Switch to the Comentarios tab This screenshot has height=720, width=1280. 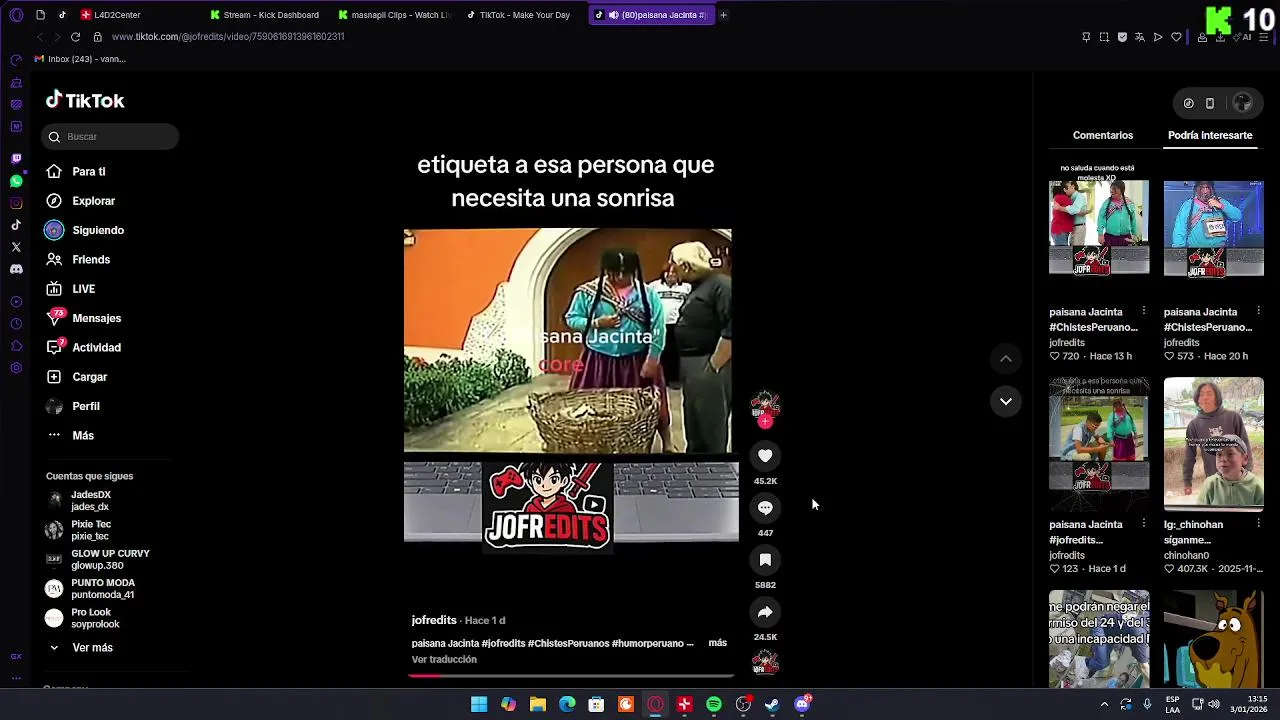[x=1103, y=135]
